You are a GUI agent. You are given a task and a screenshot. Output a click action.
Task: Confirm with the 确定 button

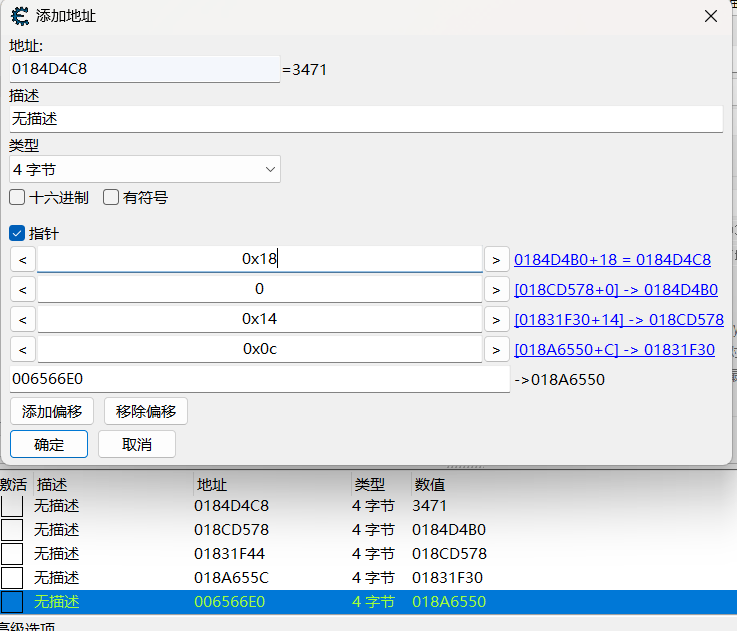(49, 444)
